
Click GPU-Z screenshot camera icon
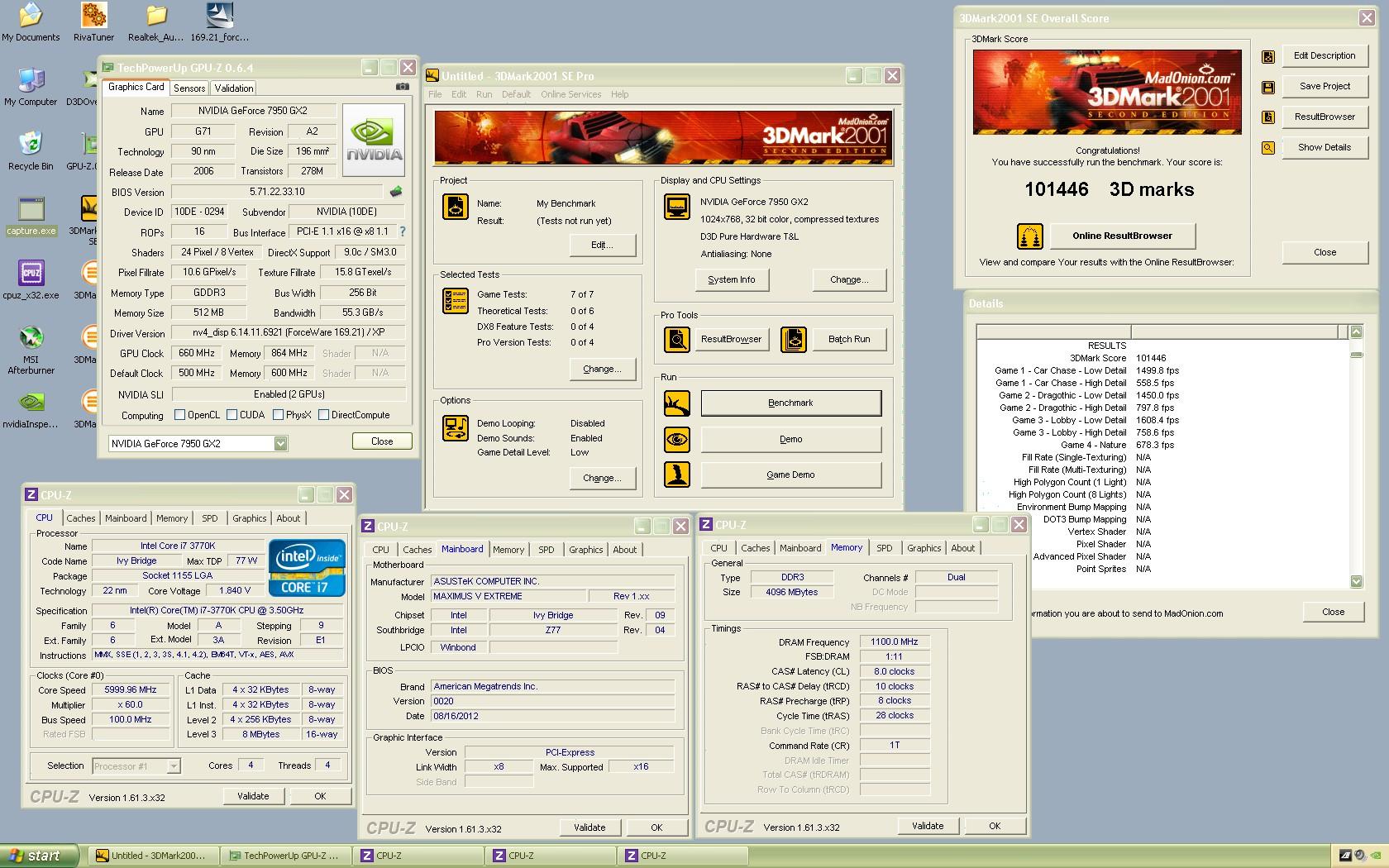pyautogui.click(x=402, y=87)
